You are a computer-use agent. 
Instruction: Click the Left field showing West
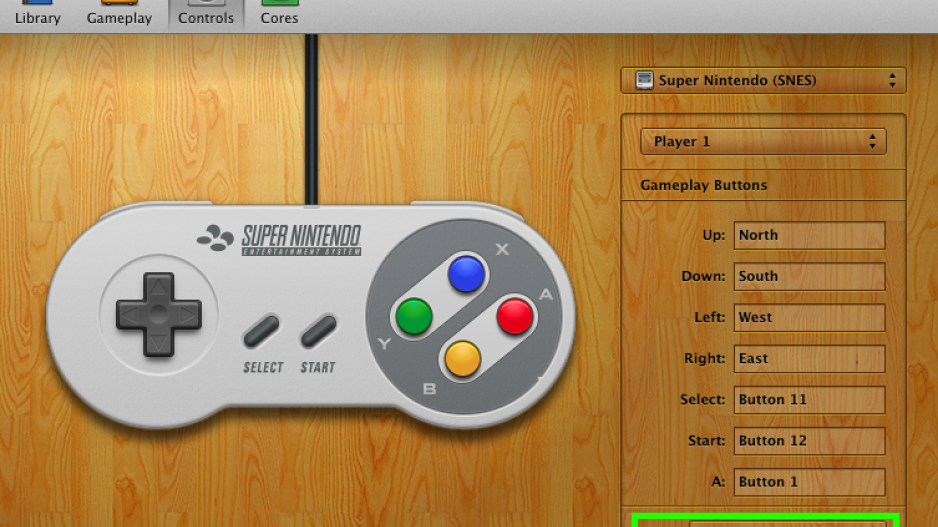pos(809,318)
